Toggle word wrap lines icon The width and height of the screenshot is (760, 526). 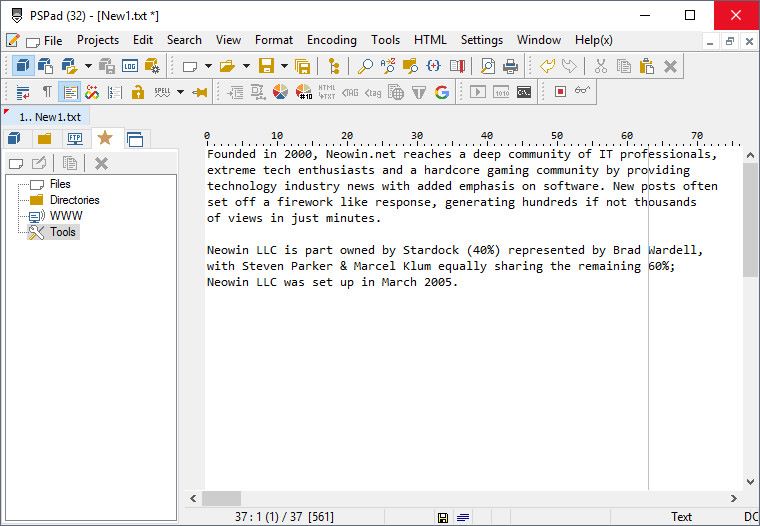(x=23, y=92)
